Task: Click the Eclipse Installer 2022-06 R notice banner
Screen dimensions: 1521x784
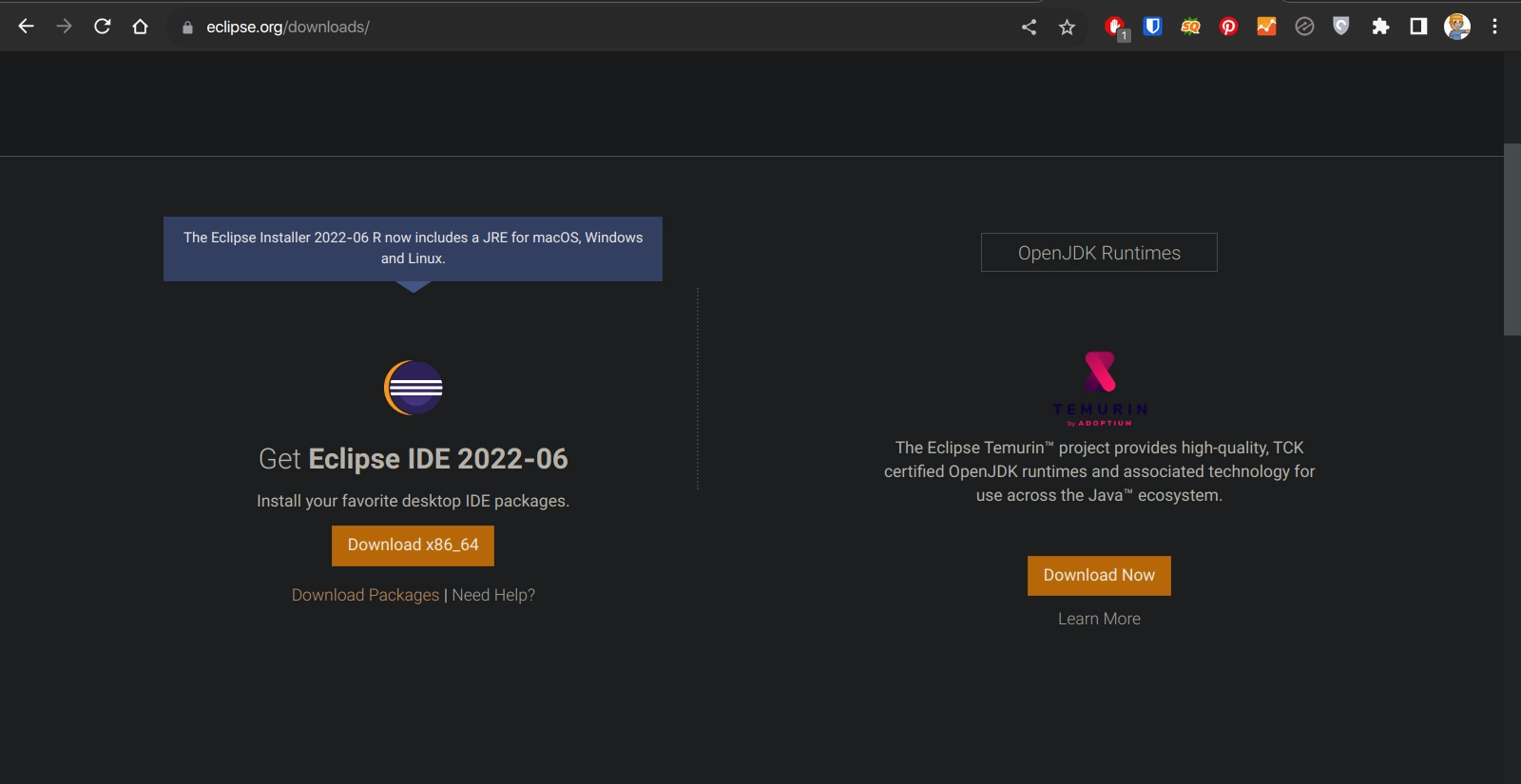Action: 413,249
